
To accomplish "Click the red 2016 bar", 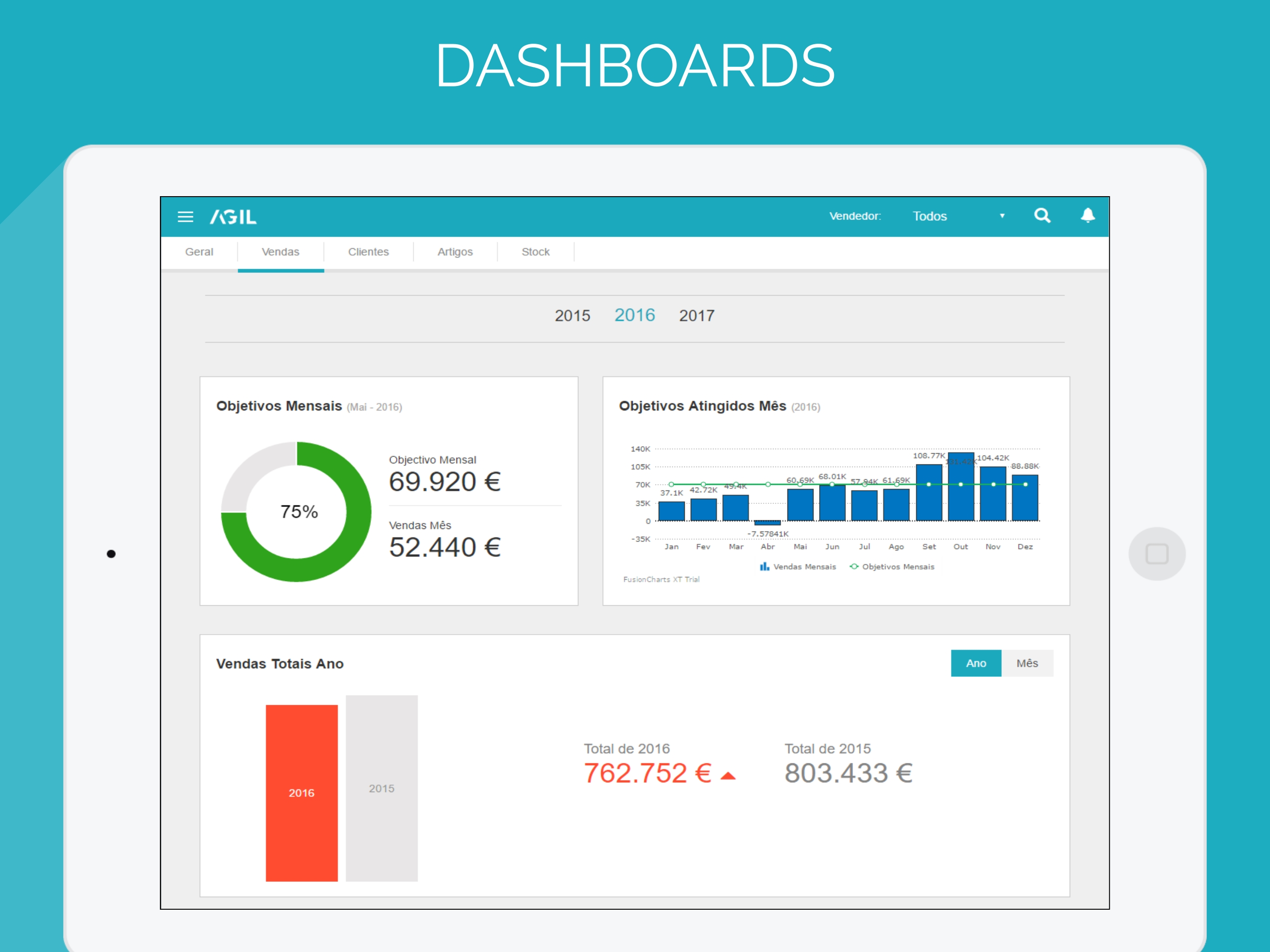I will pyautogui.click(x=301, y=793).
